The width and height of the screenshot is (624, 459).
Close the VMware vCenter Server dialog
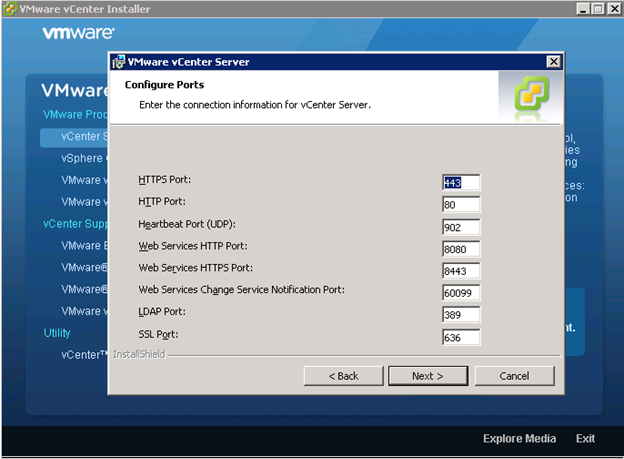(x=553, y=62)
